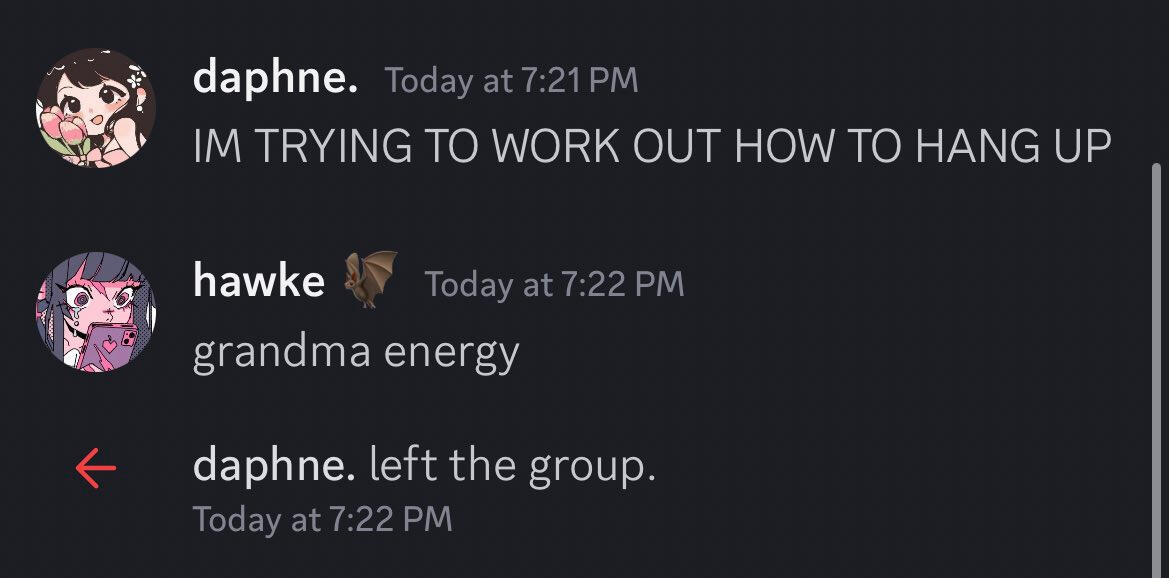Select the "grandma energy" message
Screen dimensions: 1169x578
point(356,352)
